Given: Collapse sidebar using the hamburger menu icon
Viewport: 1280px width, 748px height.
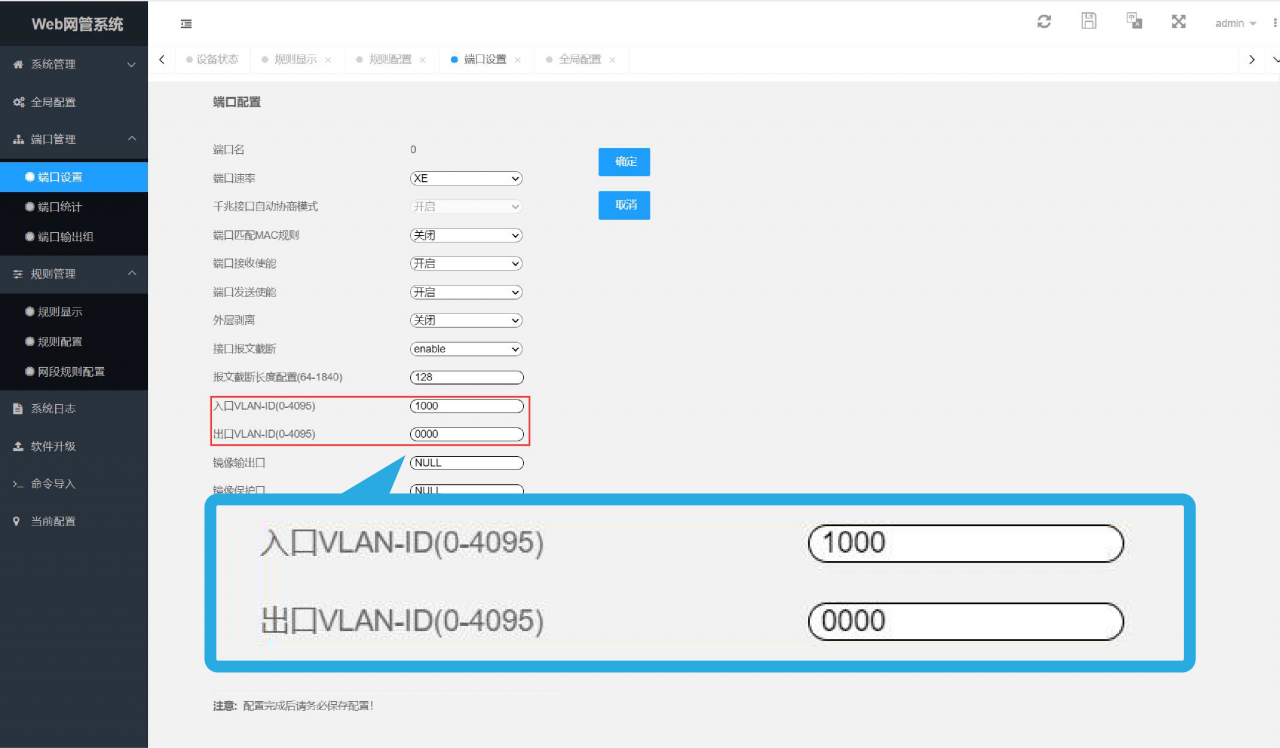Looking at the screenshot, I should [x=186, y=24].
